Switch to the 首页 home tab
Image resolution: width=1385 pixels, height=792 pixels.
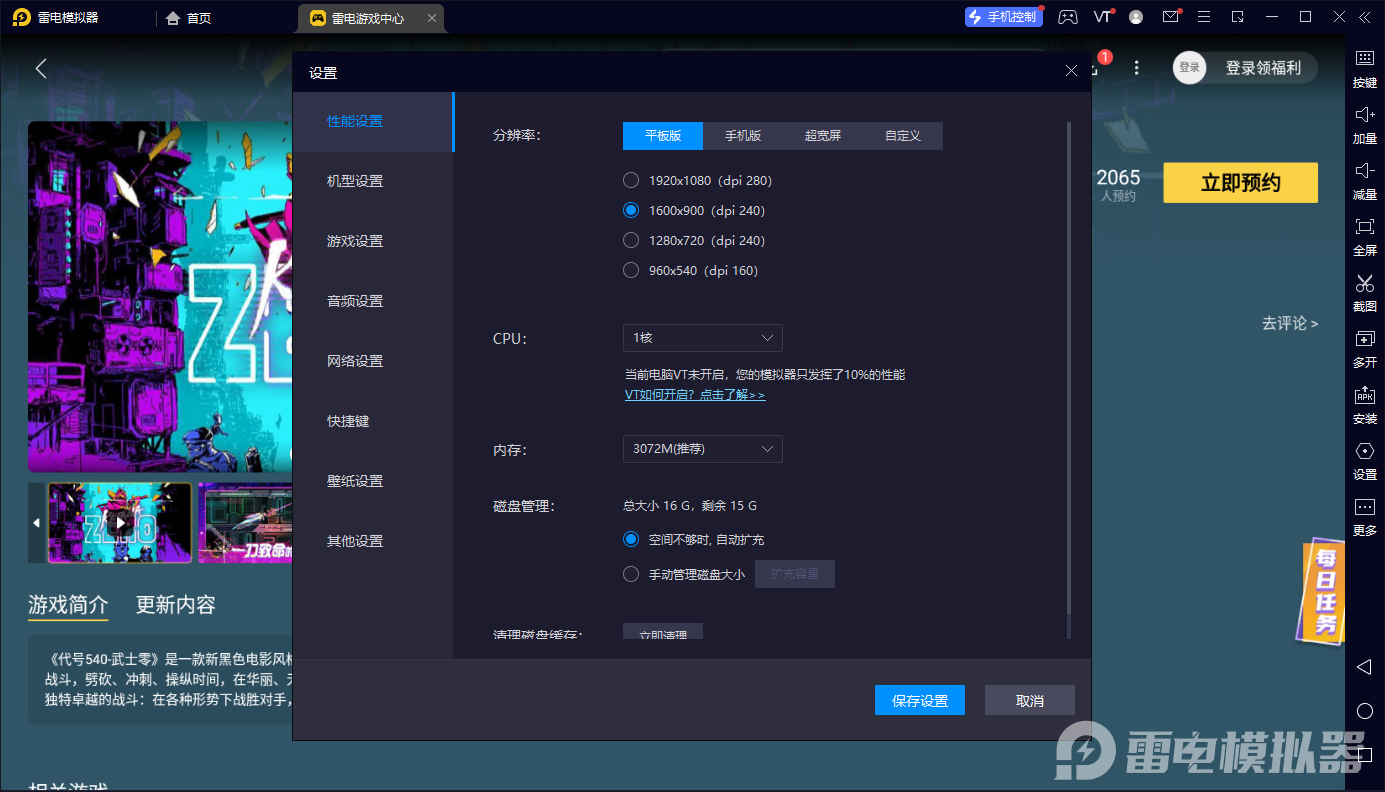click(189, 18)
